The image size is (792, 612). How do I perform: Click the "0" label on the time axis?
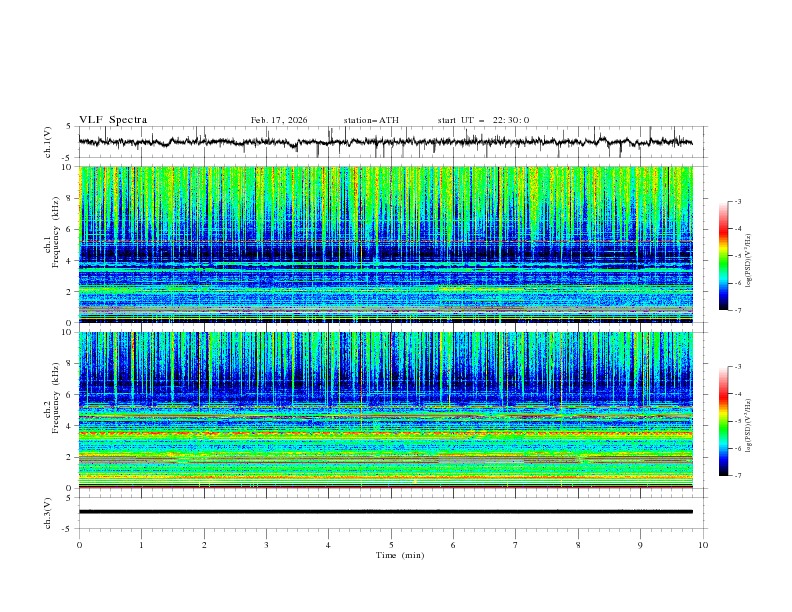pos(79,545)
